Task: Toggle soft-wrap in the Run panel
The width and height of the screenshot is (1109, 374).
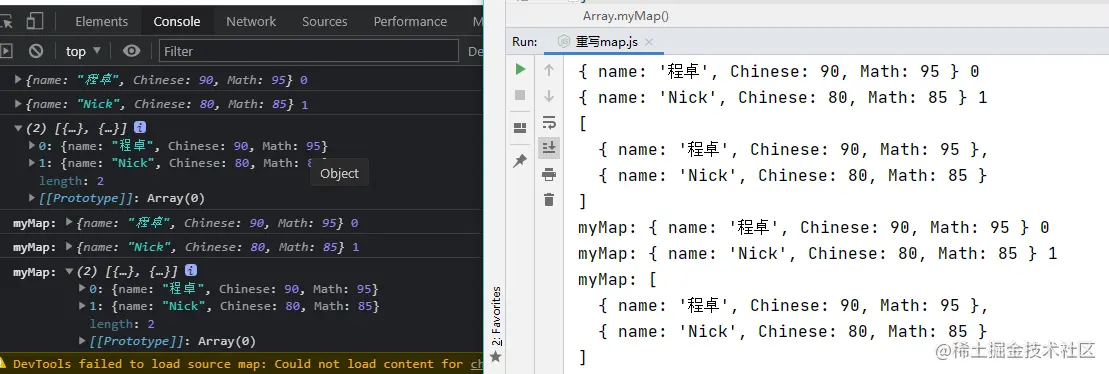Action: click(549, 122)
